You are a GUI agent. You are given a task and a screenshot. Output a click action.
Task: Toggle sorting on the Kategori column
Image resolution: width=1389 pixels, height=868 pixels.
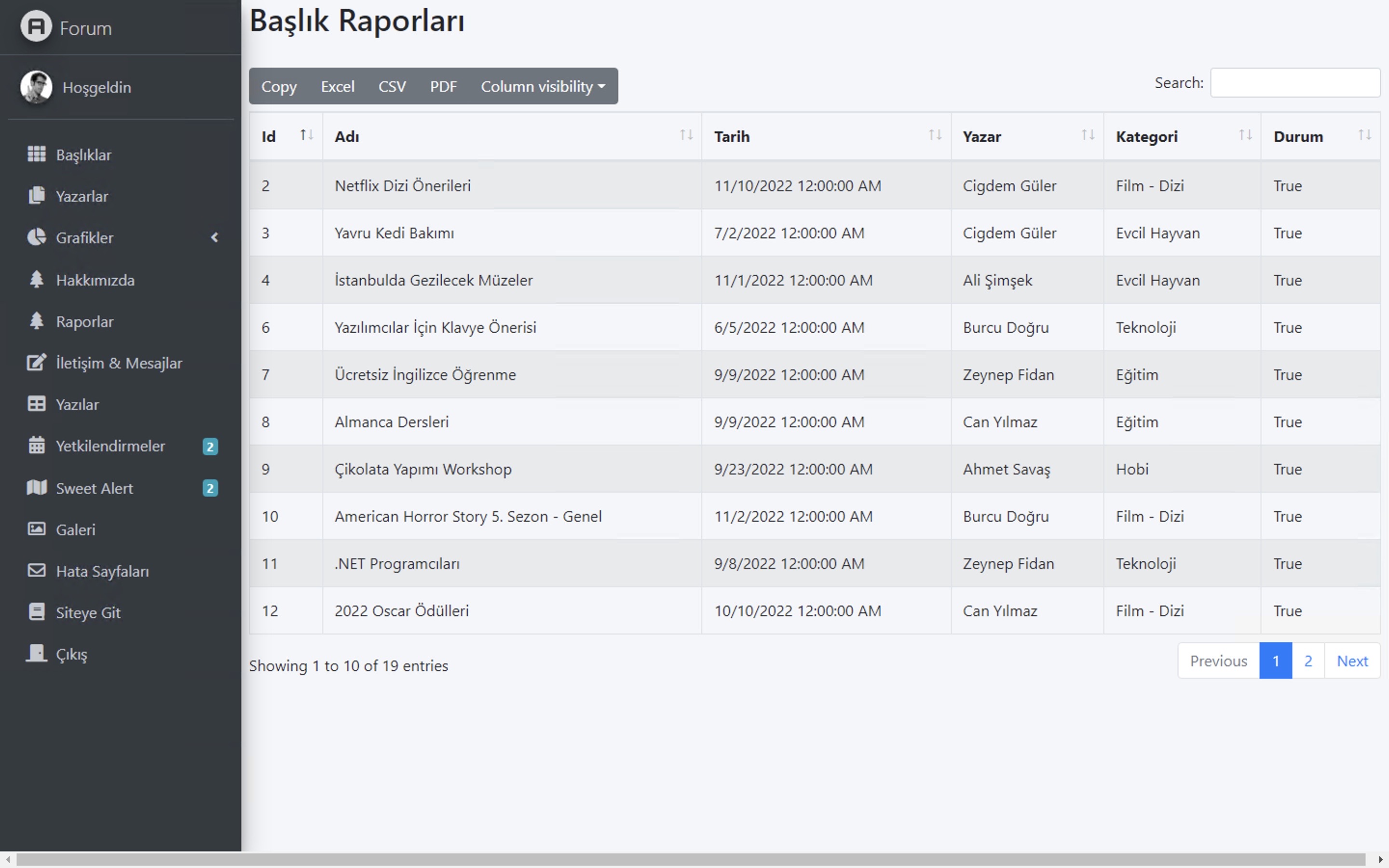coord(1245,136)
